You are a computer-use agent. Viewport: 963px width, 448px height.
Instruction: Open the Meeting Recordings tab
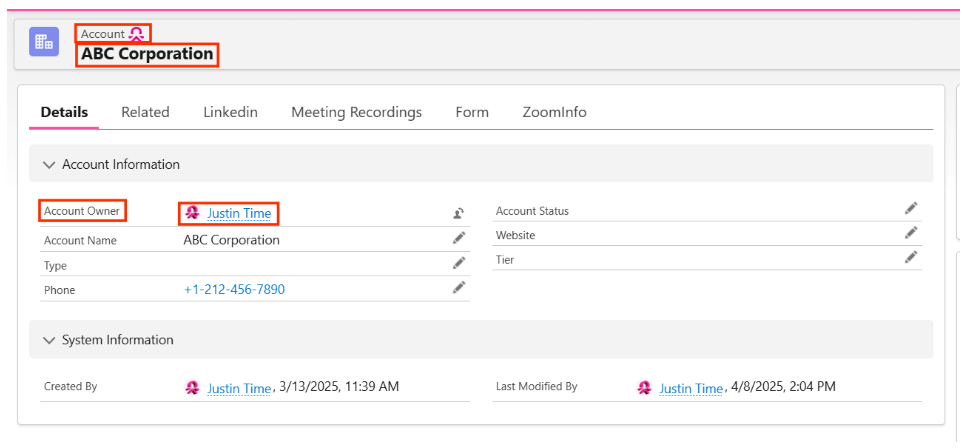pos(356,112)
